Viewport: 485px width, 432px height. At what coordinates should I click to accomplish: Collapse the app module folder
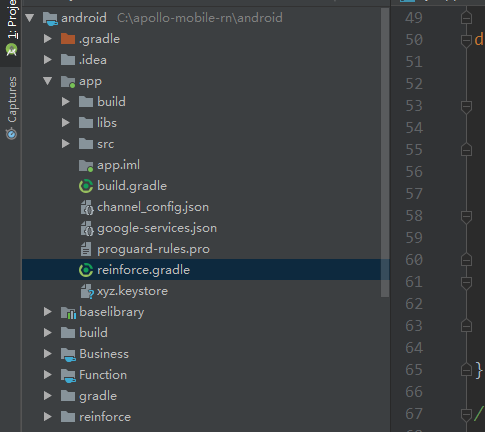click(48, 81)
